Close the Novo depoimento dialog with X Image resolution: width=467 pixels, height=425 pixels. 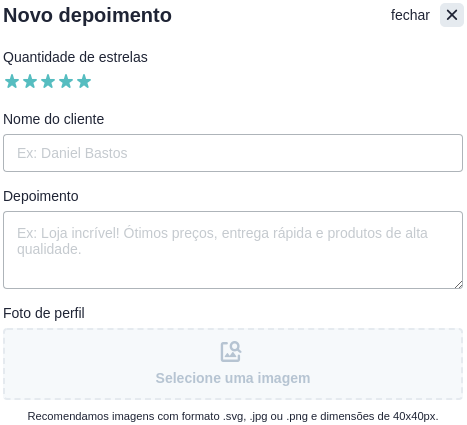click(x=452, y=15)
